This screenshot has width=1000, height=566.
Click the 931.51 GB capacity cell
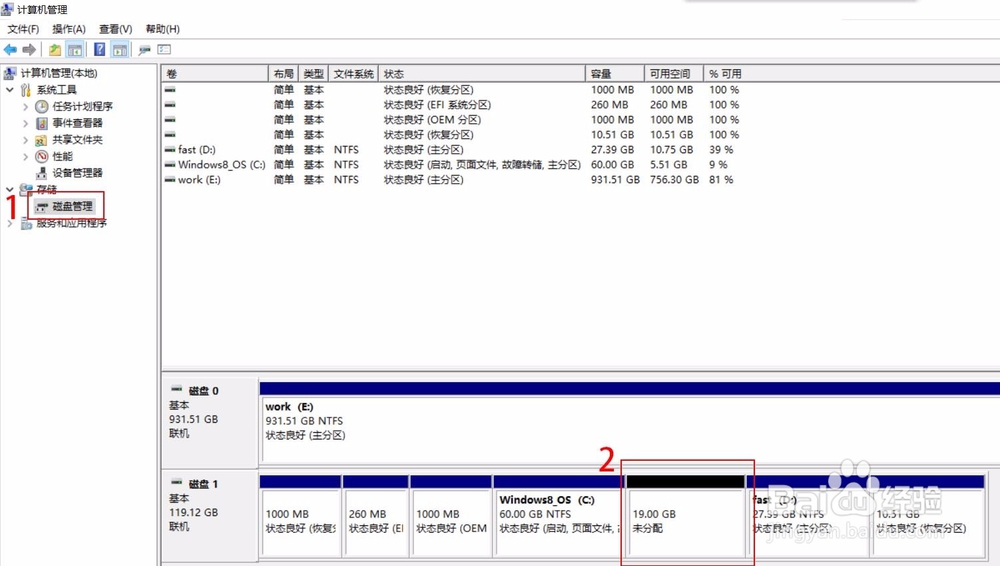click(x=615, y=180)
